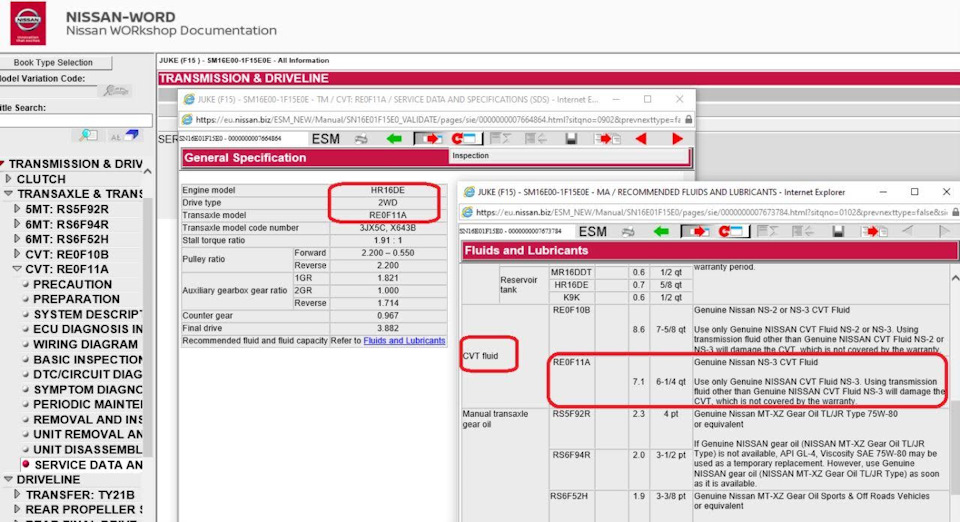The height and width of the screenshot is (522, 960).
Task: Click the SDS window address bar URL
Action: [x=438, y=120]
